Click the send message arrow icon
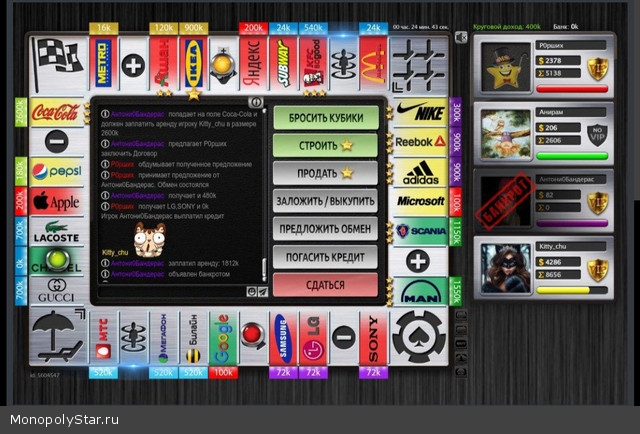This screenshot has height=434, width=640. [263, 292]
